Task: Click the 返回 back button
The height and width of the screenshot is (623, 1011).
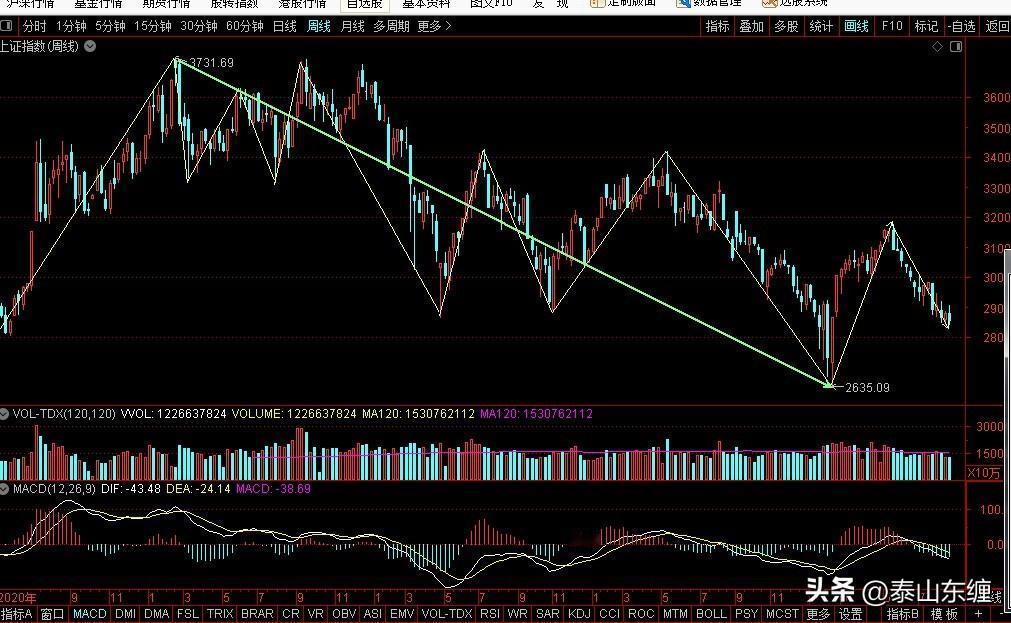Action: [997, 26]
